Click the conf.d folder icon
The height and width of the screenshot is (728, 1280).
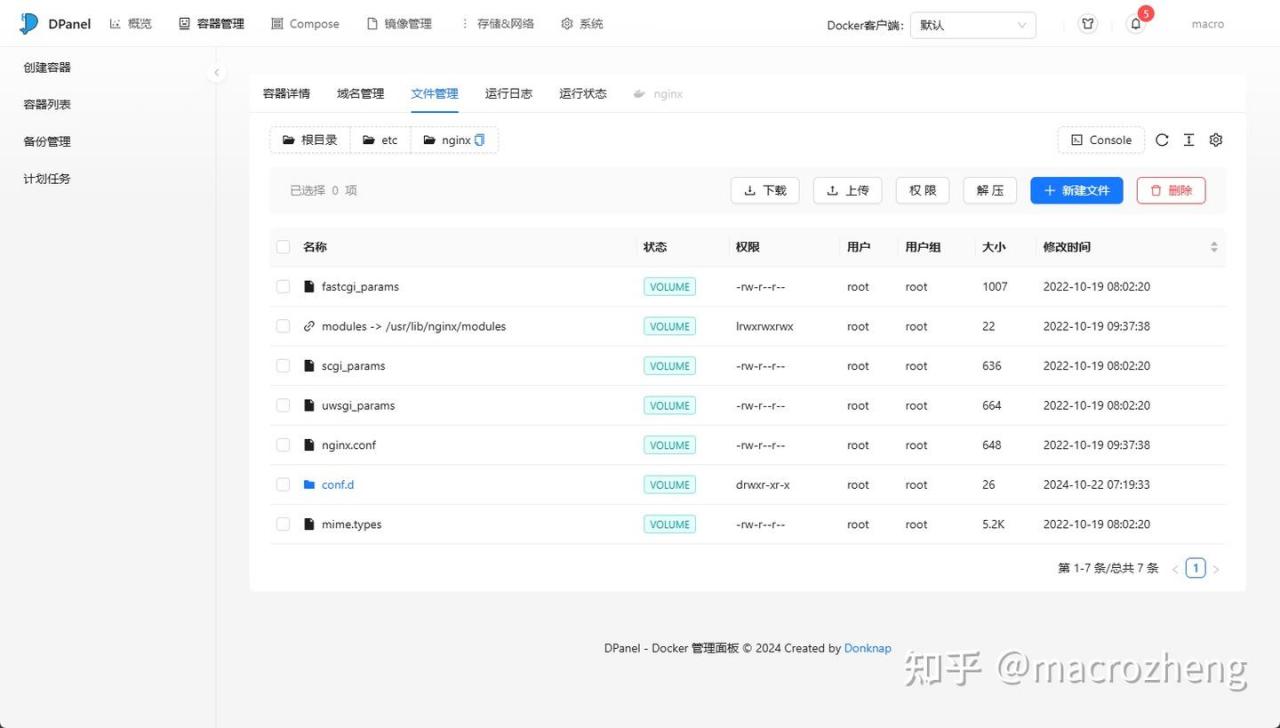(x=309, y=485)
